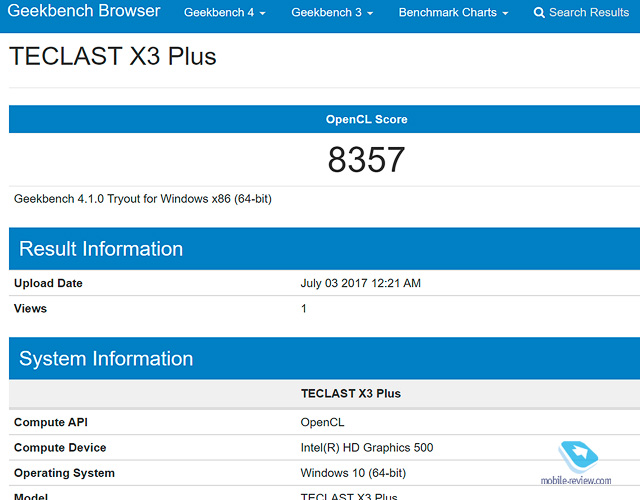
Task: Select the OpenCL value in Compute API row
Action: [x=322, y=422]
